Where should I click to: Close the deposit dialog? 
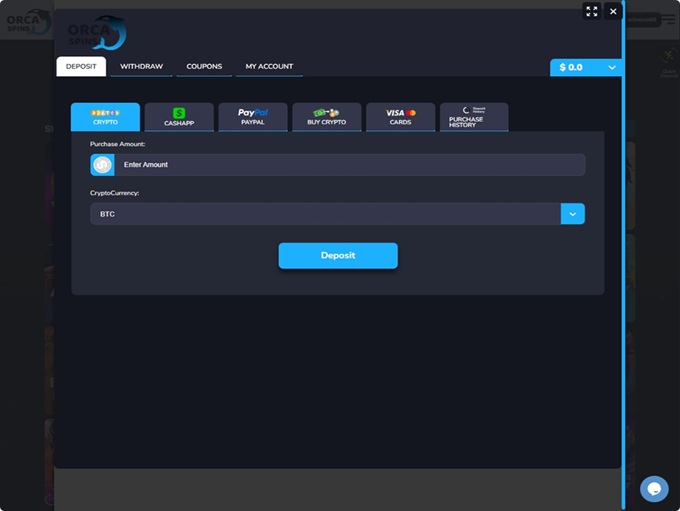[x=613, y=11]
